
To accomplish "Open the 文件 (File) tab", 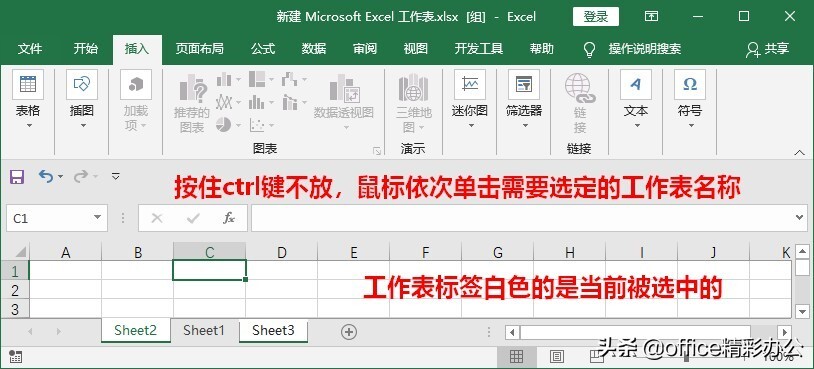I will [x=30, y=49].
